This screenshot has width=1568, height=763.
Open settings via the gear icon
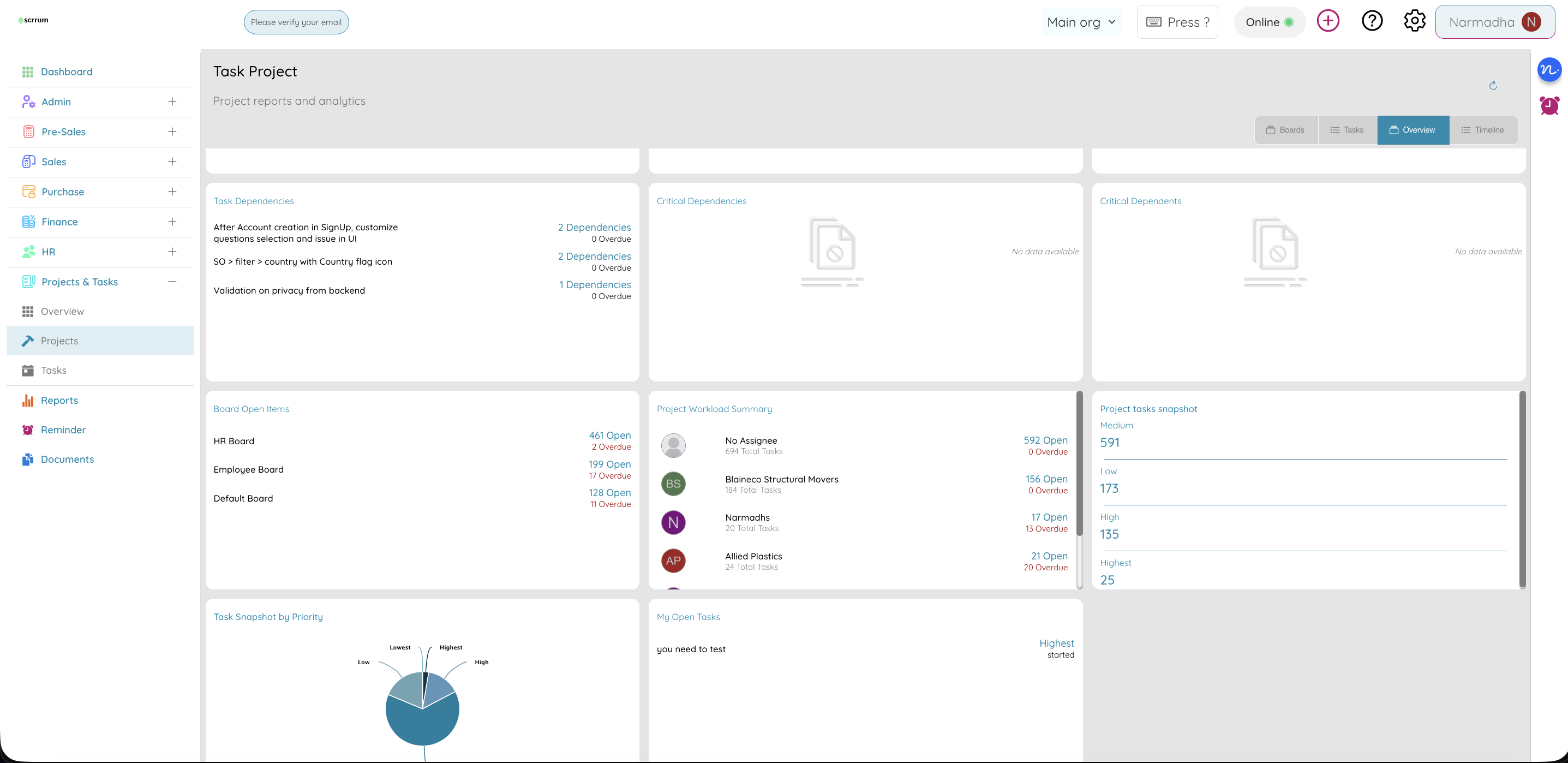(1414, 20)
